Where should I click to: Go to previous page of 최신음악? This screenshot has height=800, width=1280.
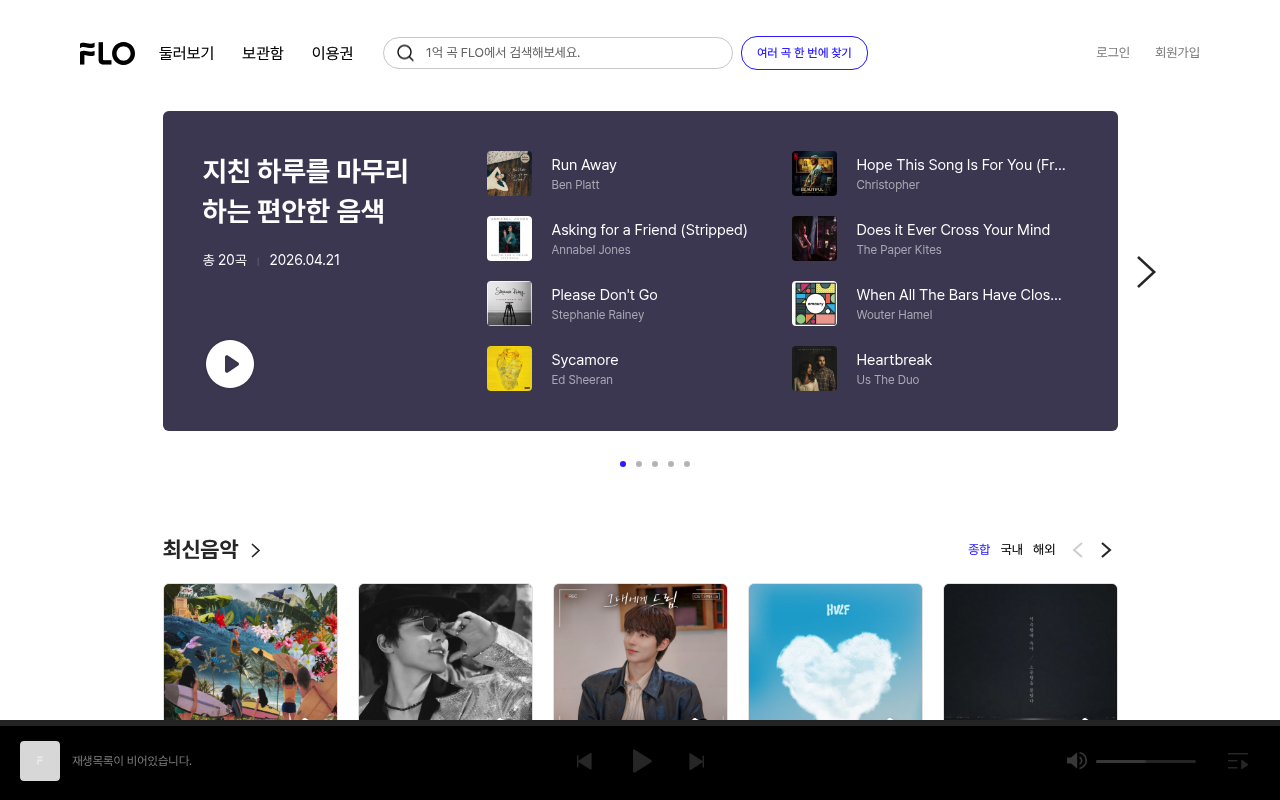pyautogui.click(x=1077, y=550)
